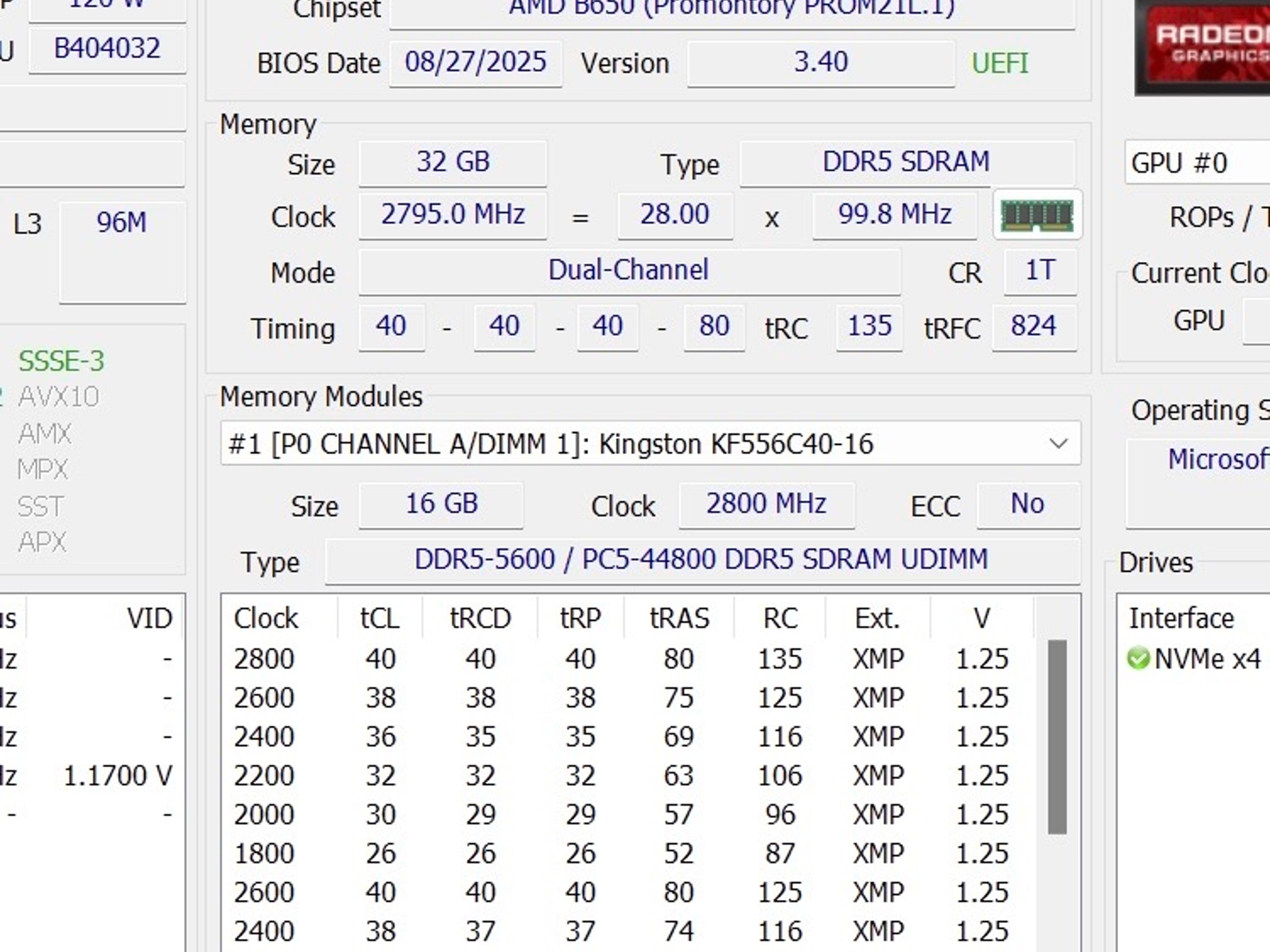Click the MPX feature label
Screen dimensions: 1270x952
(43, 470)
